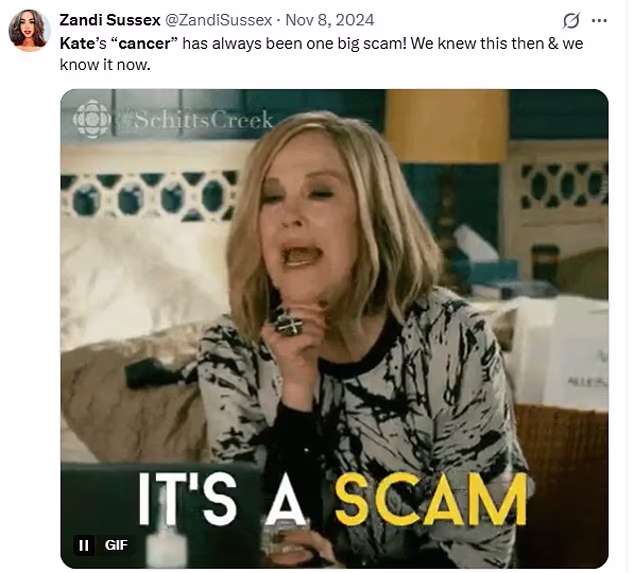Pause the playing GIF
The image size is (634, 573).
point(84,545)
